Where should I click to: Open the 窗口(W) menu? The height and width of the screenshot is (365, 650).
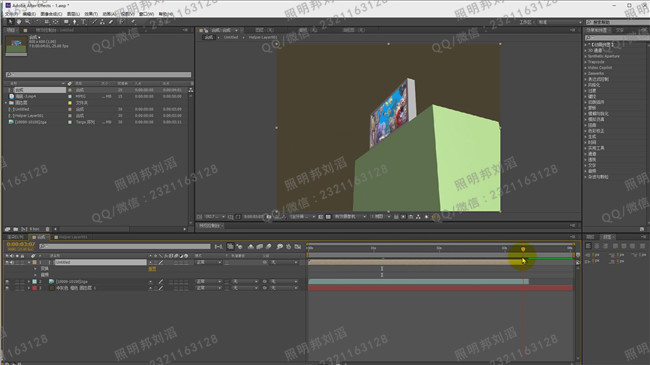[146, 14]
